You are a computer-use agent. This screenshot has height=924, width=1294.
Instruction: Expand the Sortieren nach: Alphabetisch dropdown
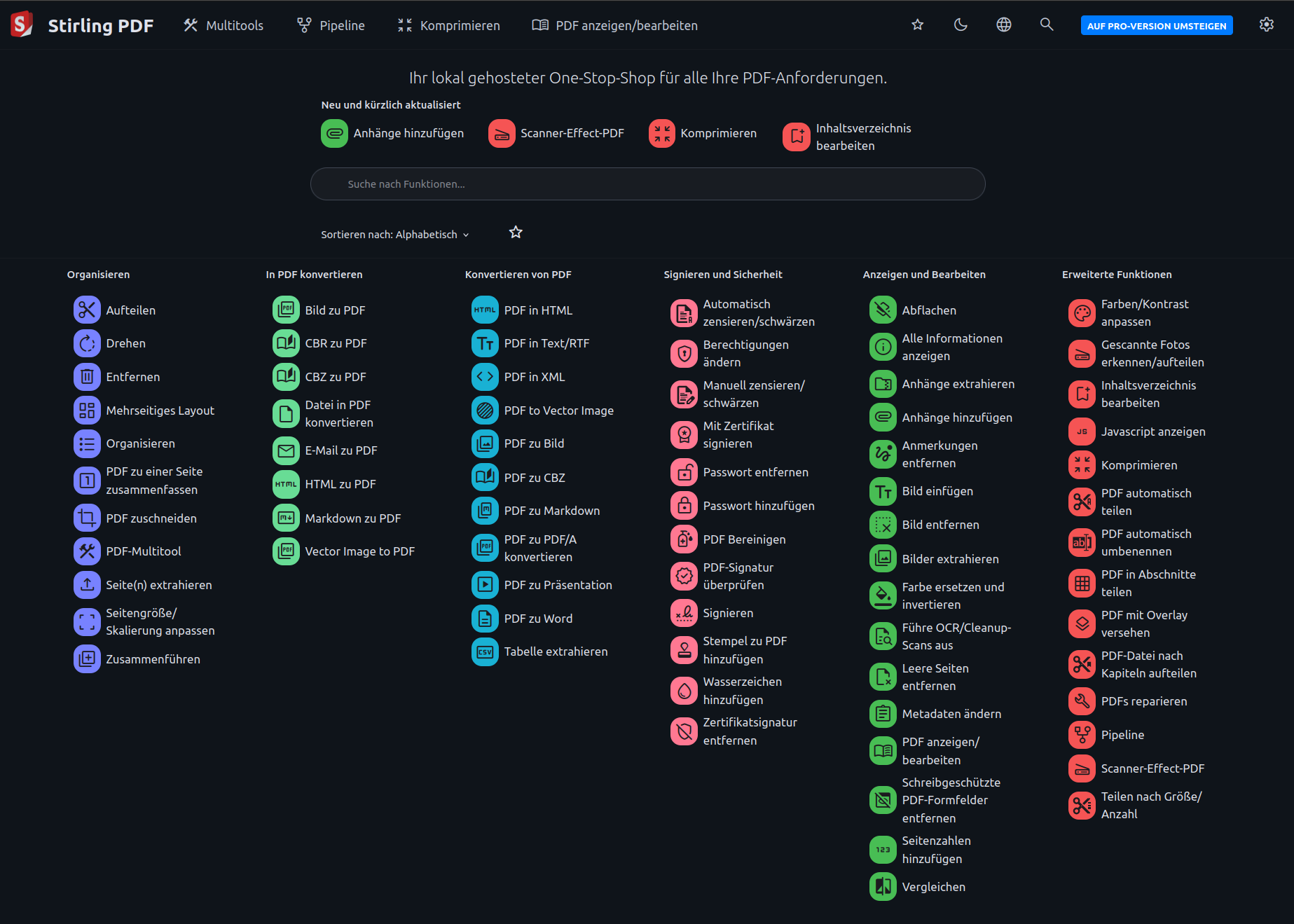pos(394,235)
